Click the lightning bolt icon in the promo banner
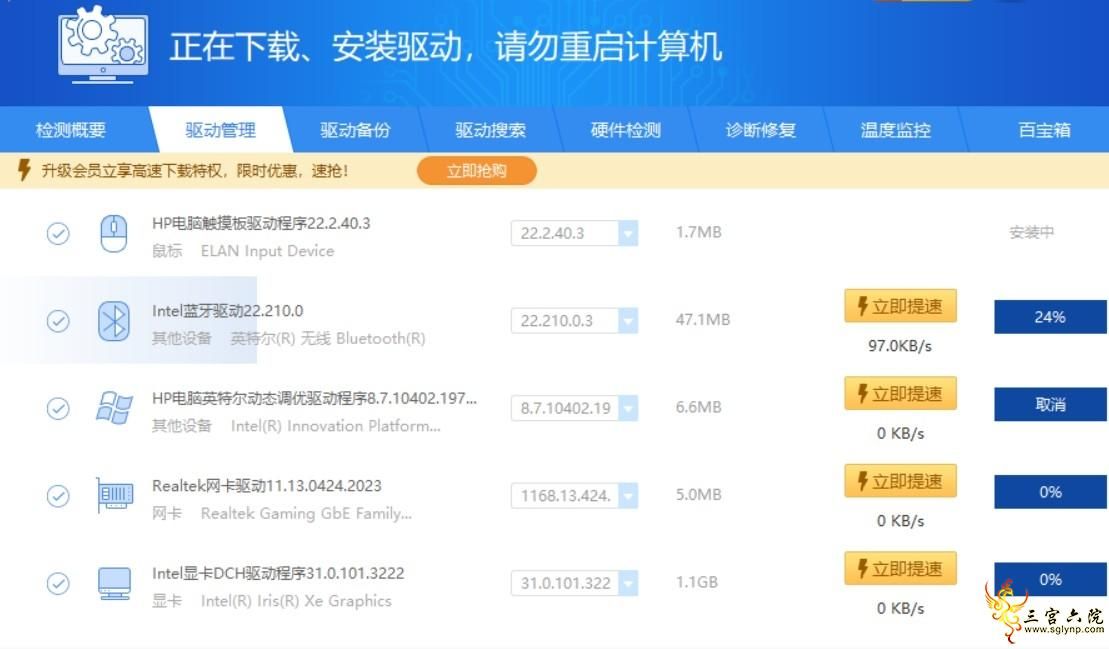 pos(24,170)
